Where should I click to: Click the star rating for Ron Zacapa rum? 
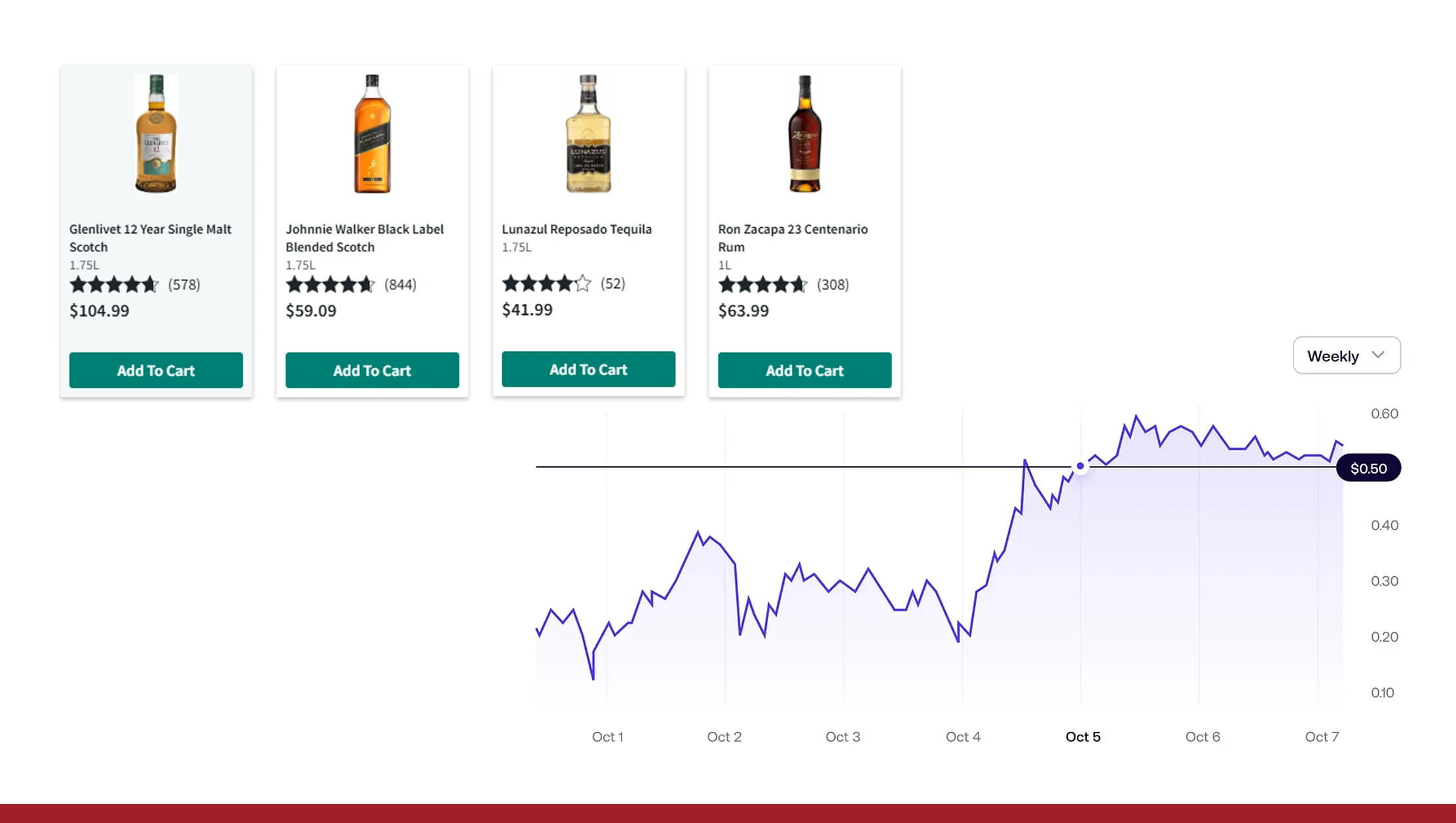763,285
